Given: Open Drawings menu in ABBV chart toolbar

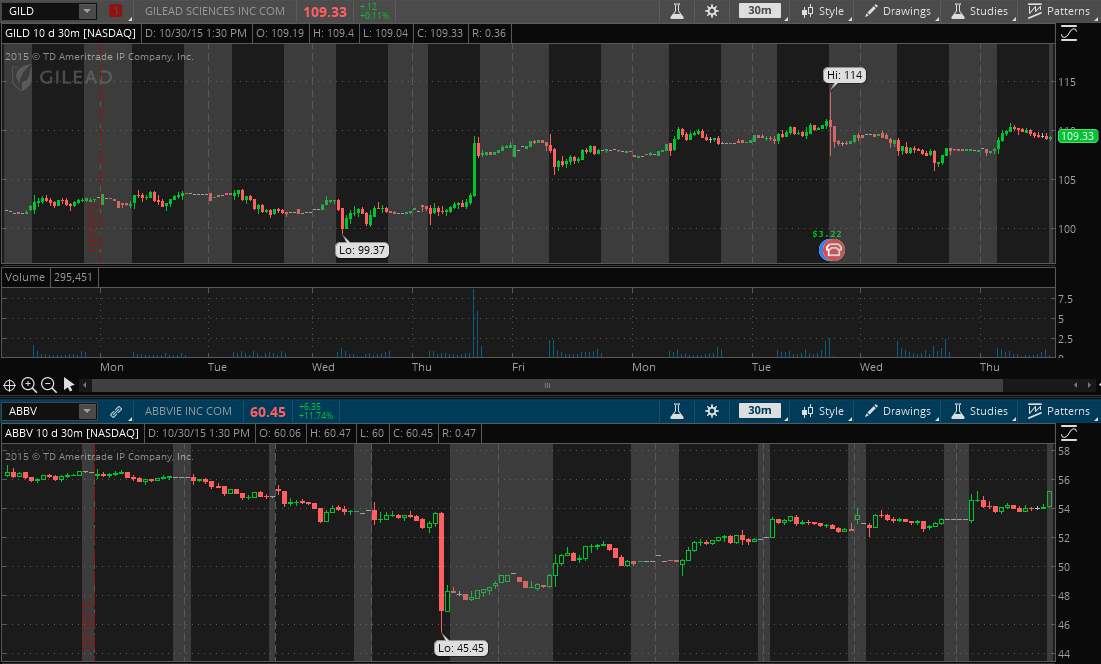Looking at the screenshot, I should point(897,411).
